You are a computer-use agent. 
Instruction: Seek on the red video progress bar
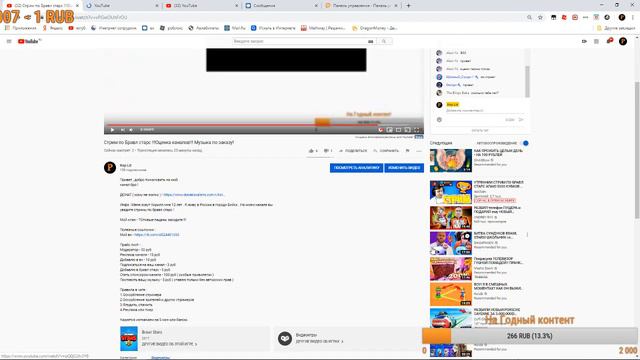point(264,124)
